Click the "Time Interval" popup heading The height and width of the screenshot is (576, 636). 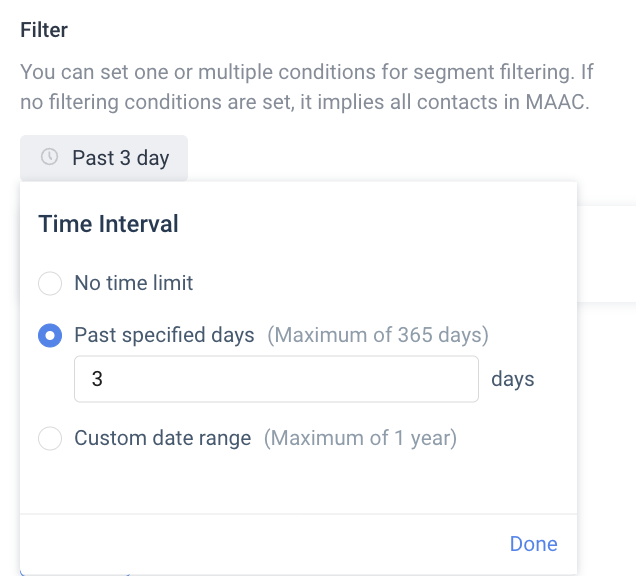(x=108, y=224)
